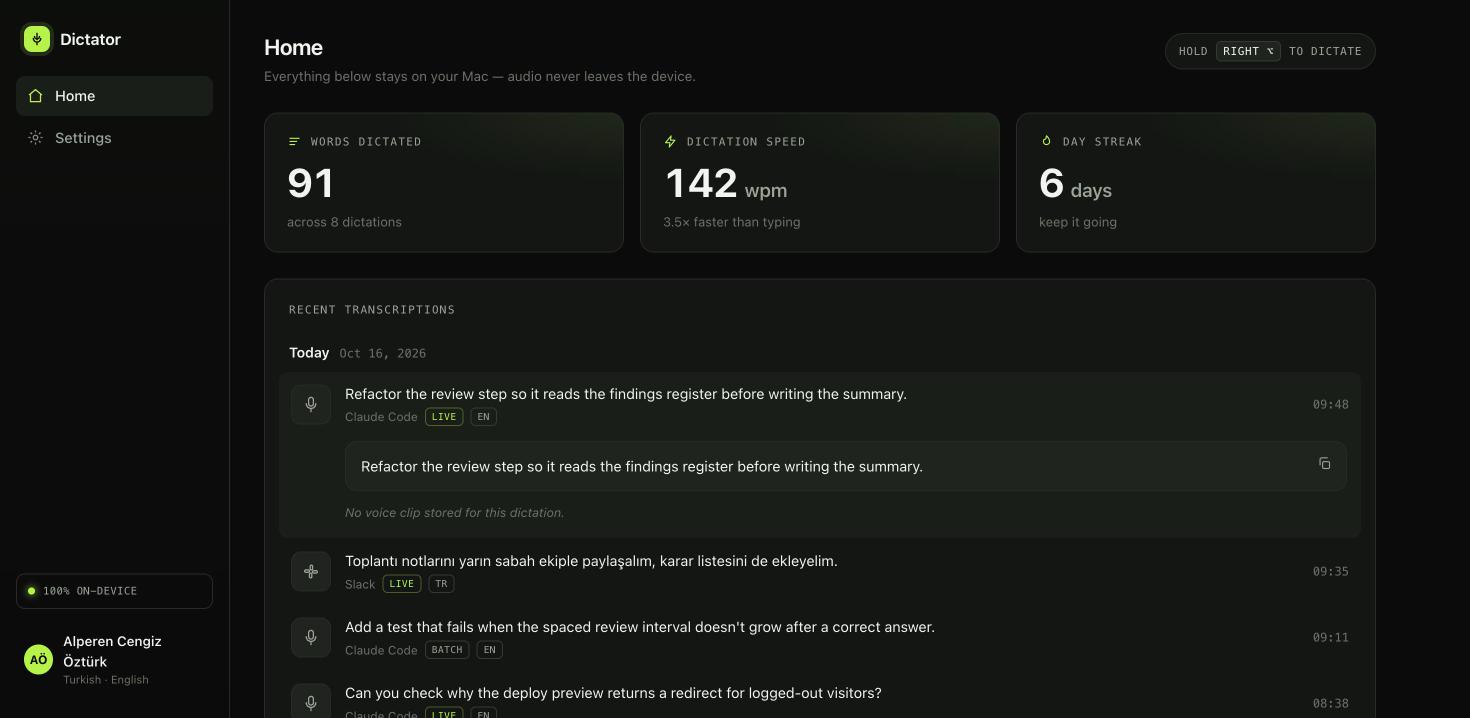
Task: Click the BATCH tag
Action: pyautogui.click(x=447, y=650)
